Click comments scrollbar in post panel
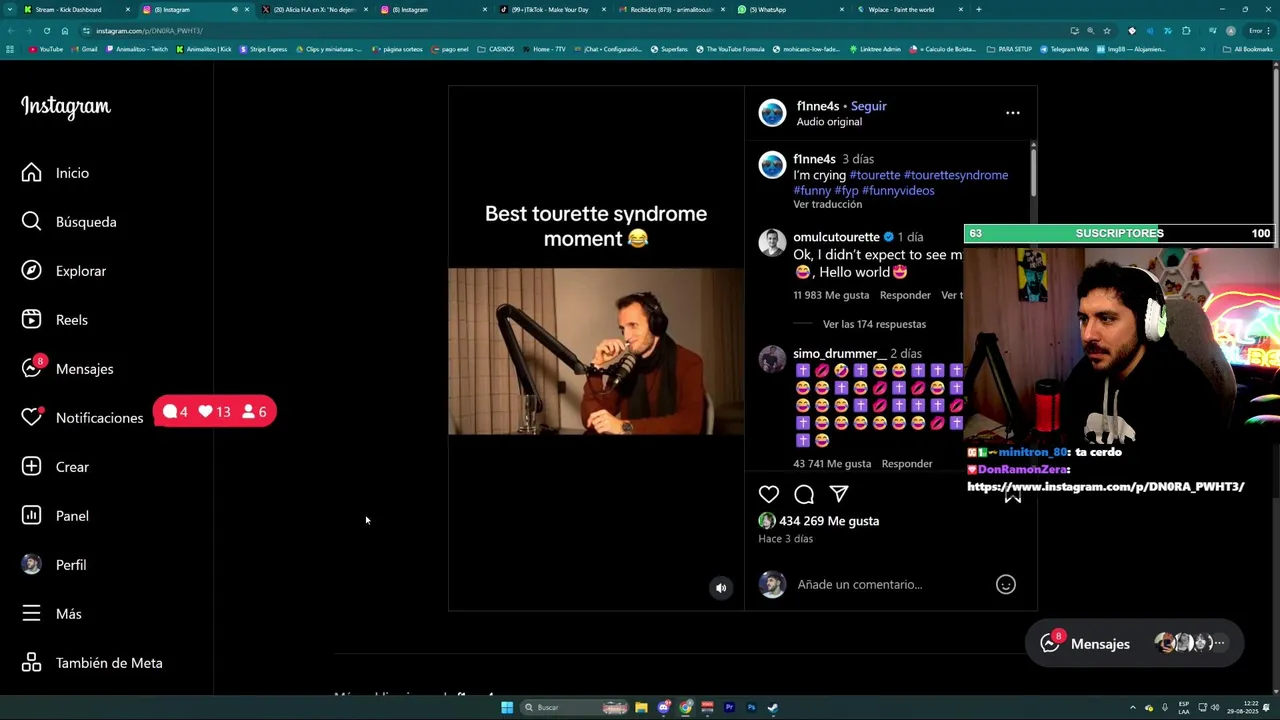 coord(1033,170)
